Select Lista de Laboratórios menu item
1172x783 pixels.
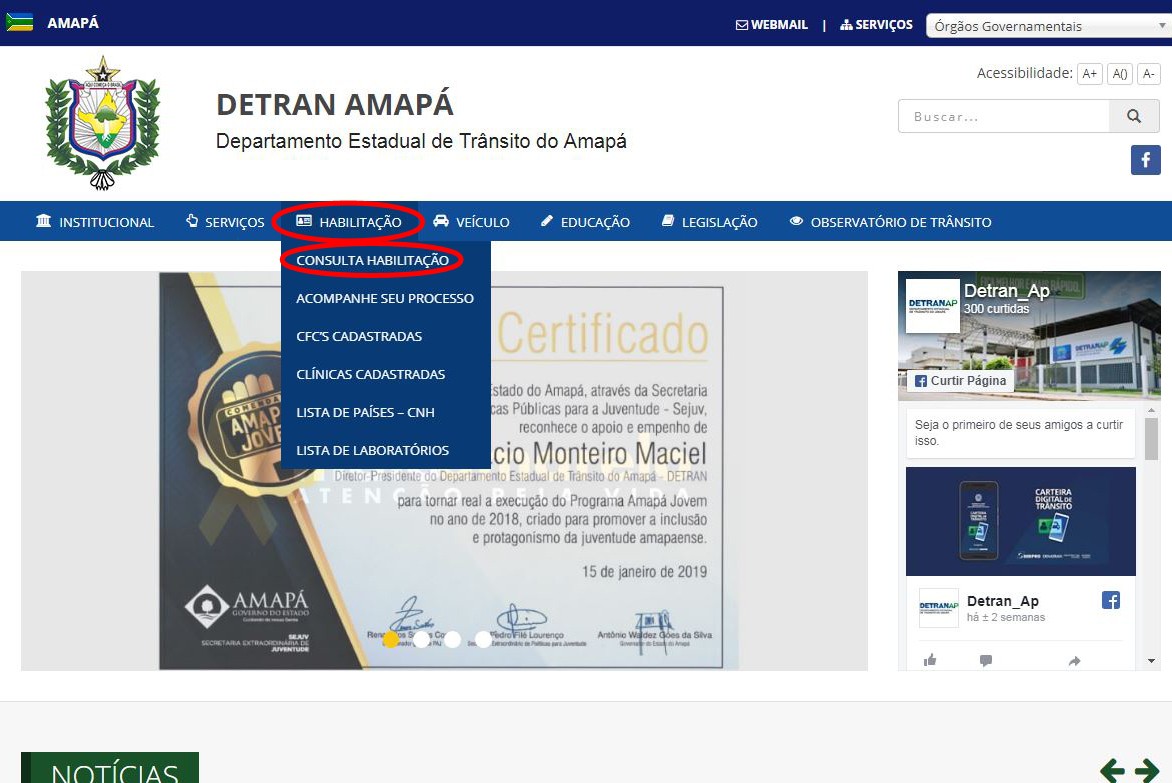[x=372, y=451]
